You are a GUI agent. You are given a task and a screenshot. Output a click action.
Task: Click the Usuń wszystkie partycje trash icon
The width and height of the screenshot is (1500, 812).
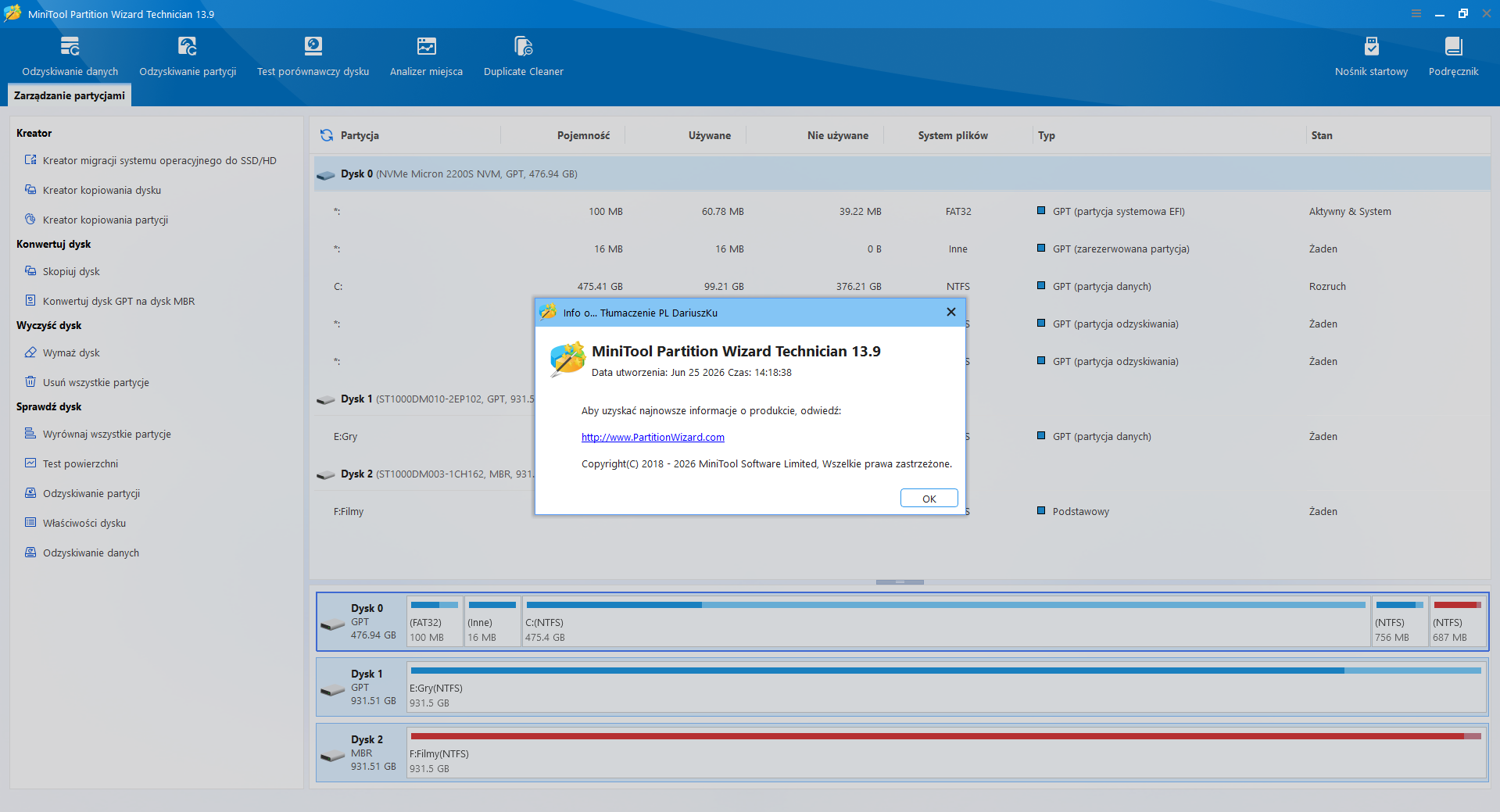[30, 382]
